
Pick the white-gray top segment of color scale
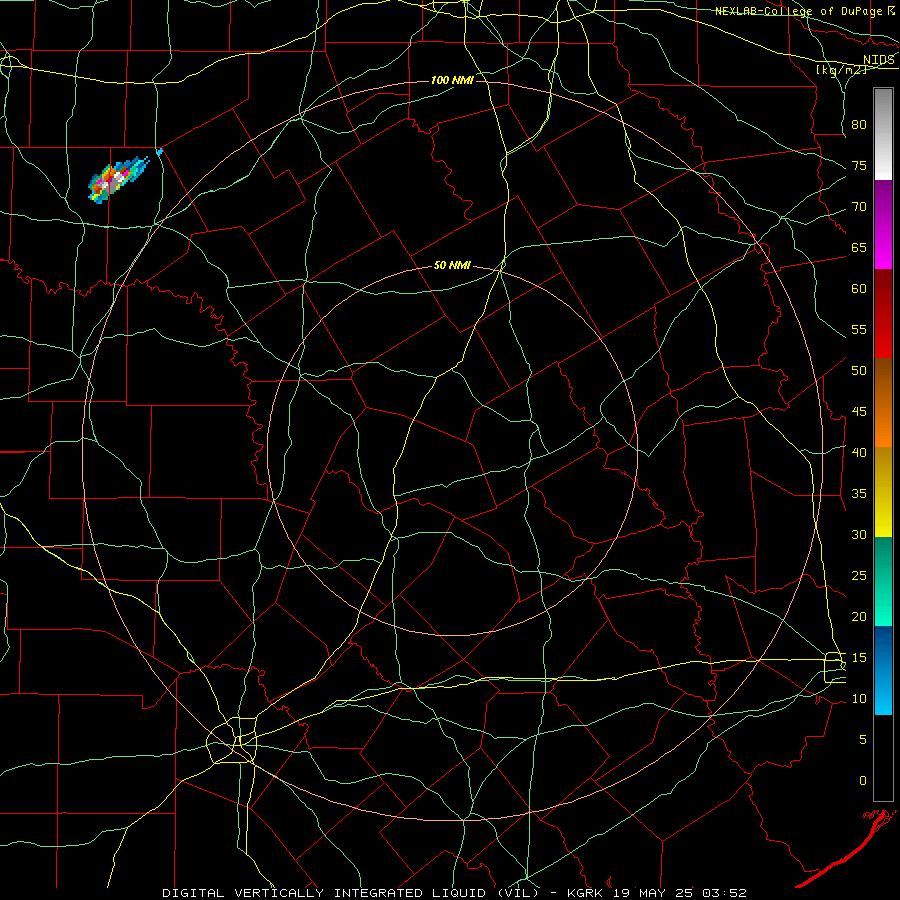[x=883, y=134]
